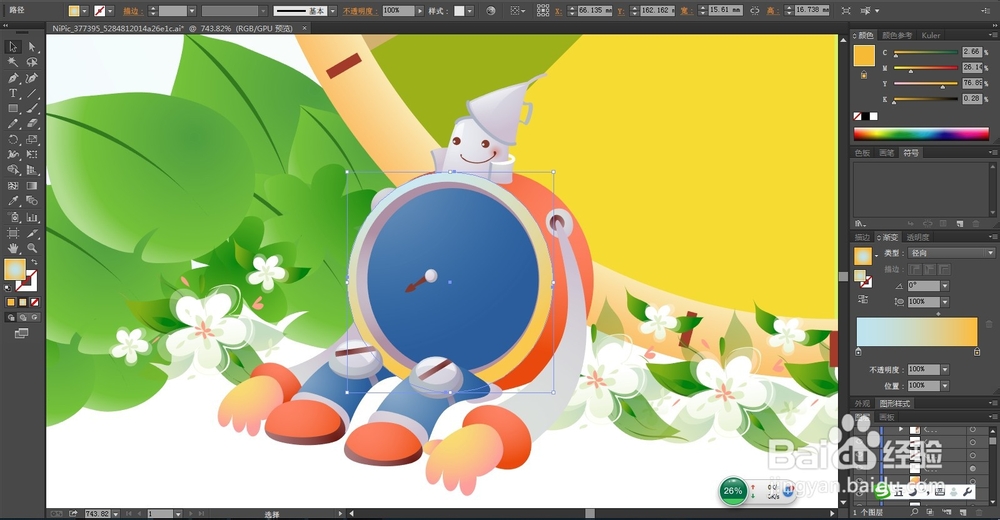Screen dimensions: 1000x520
Task: Switch to the 画板 panel tab
Action: (886, 417)
